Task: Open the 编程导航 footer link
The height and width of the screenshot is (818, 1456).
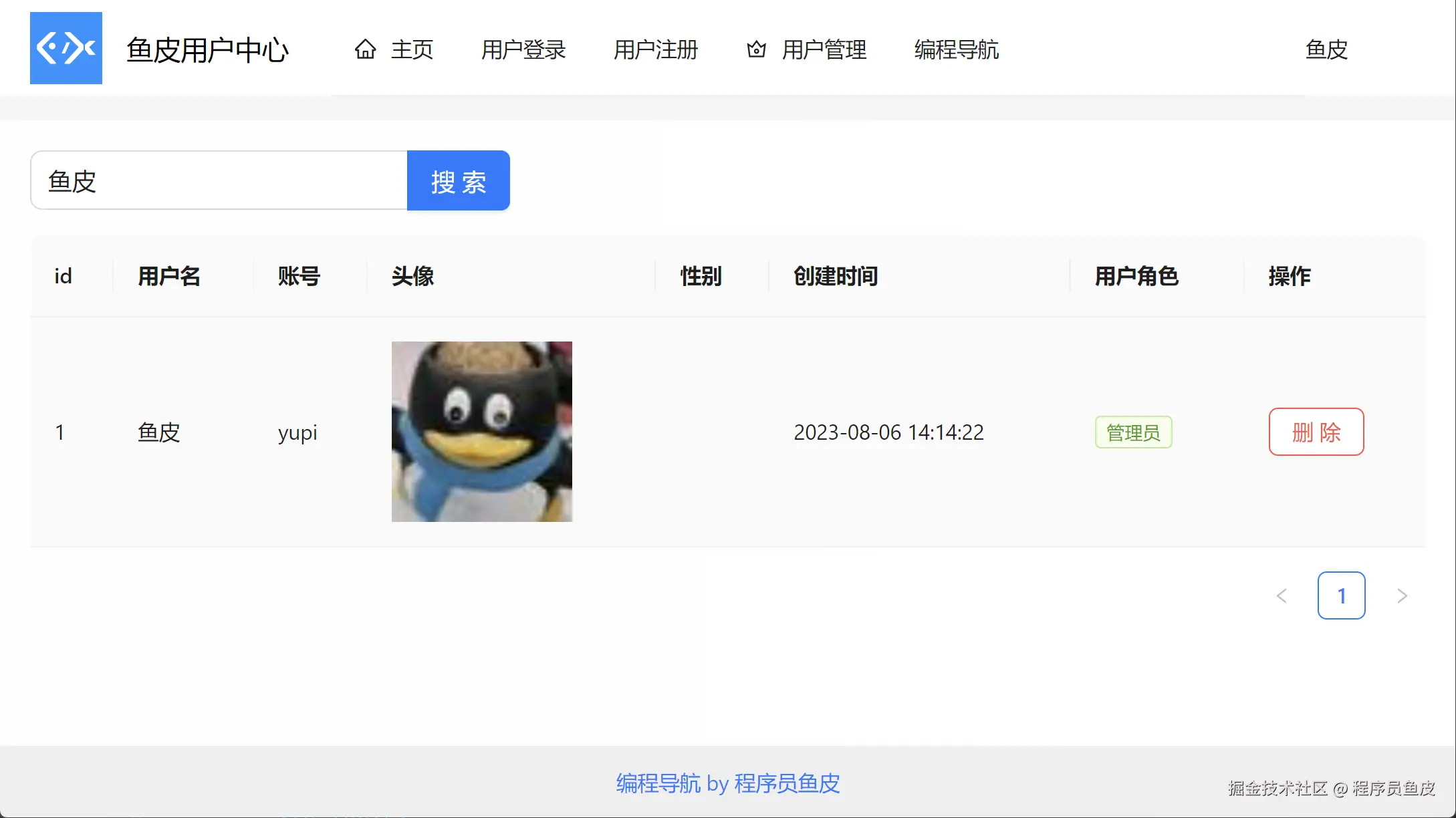Action: click(x=658, y=783)
